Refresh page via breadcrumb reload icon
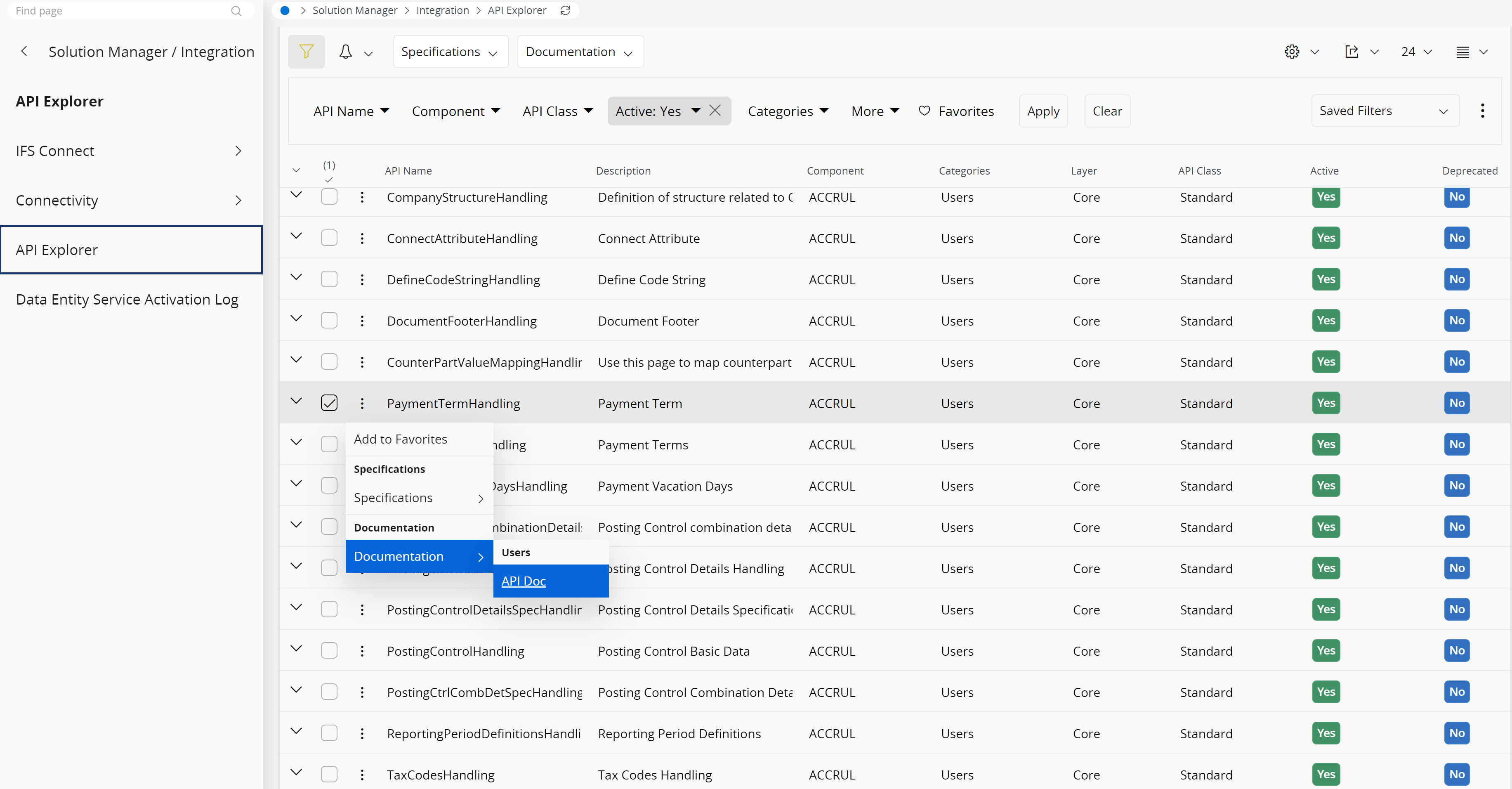The width and height of the screenshot is (1512, 789). [565, 10]
